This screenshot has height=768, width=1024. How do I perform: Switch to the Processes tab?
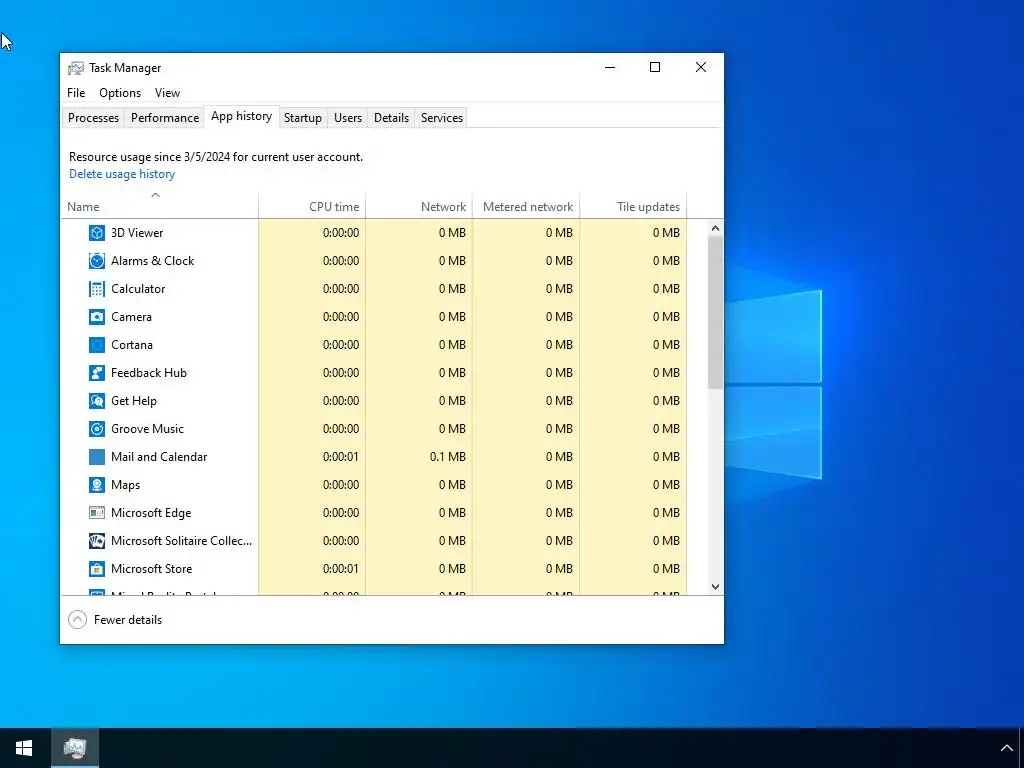tap(93, 118)
